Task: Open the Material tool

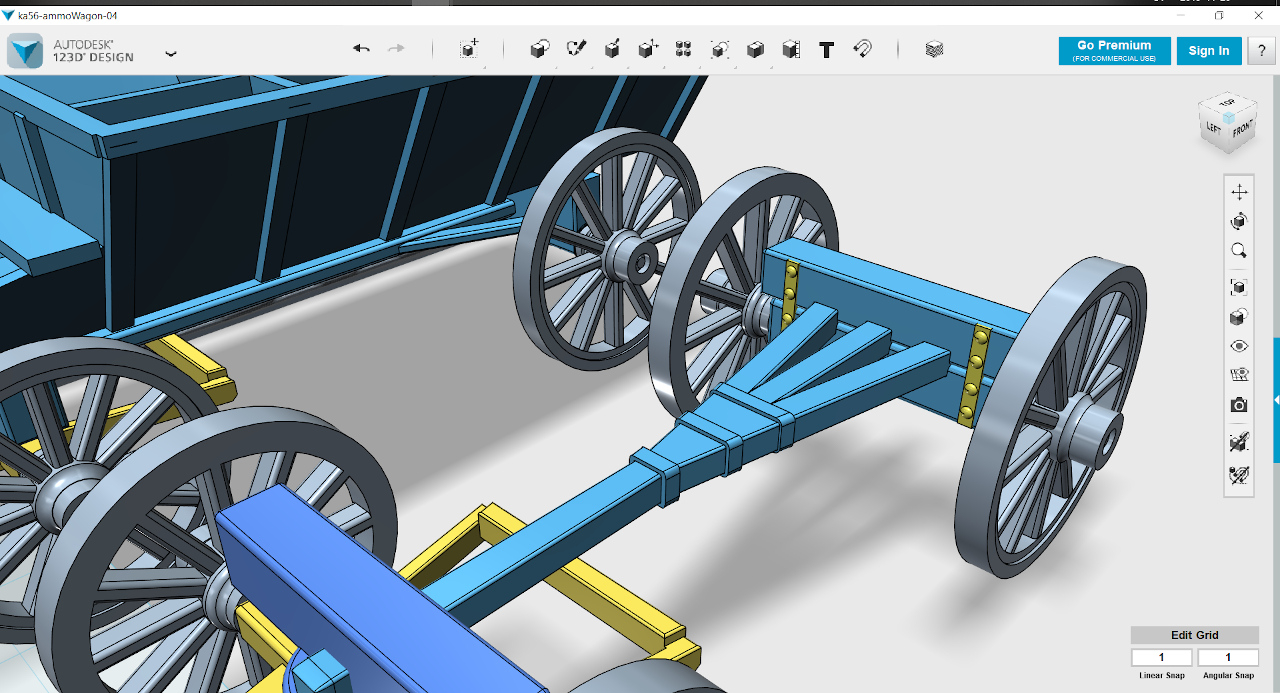Action: tap(934, 49)
